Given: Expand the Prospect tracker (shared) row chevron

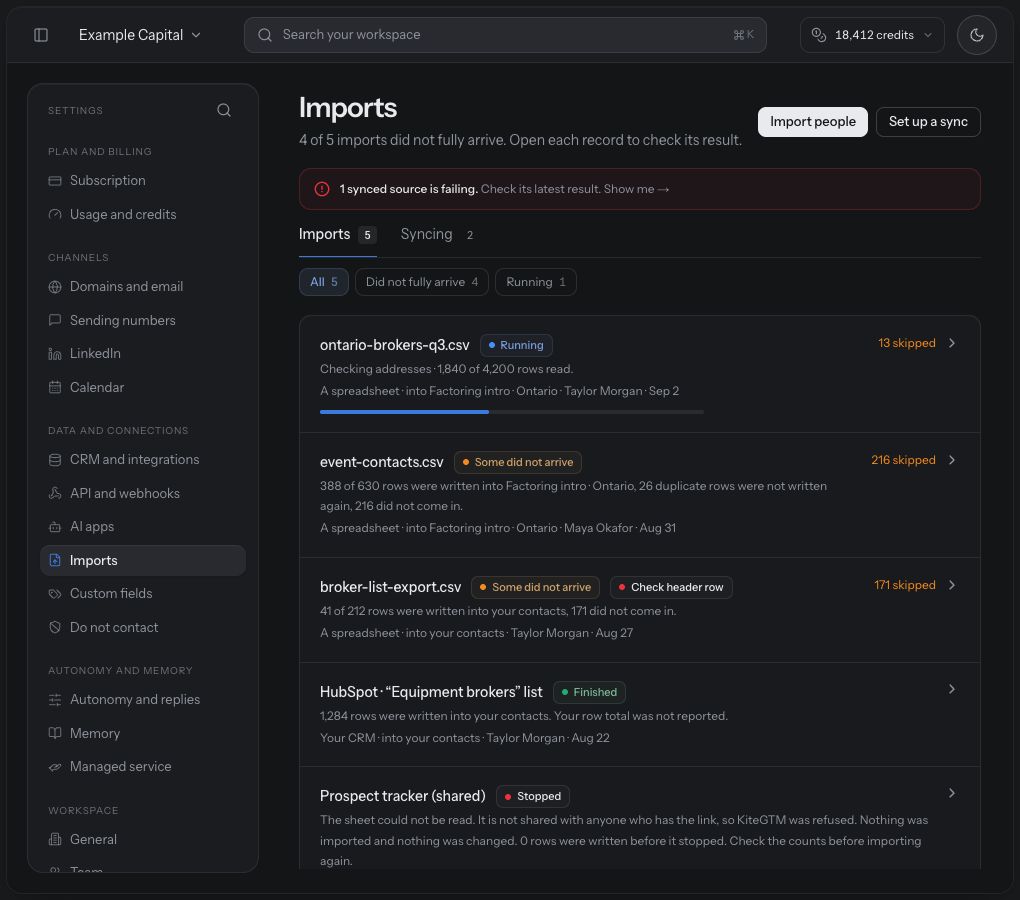Looking at the screenshot, I should [952, 793].
